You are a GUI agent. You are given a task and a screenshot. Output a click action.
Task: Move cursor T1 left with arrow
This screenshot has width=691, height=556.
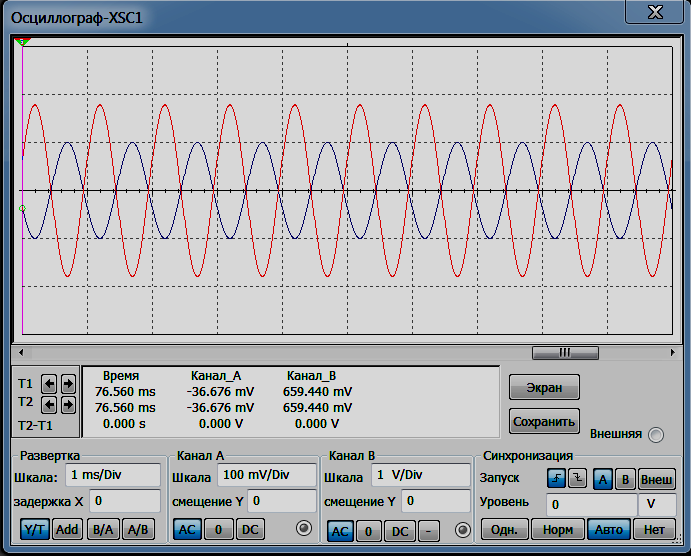click(48, 384)
